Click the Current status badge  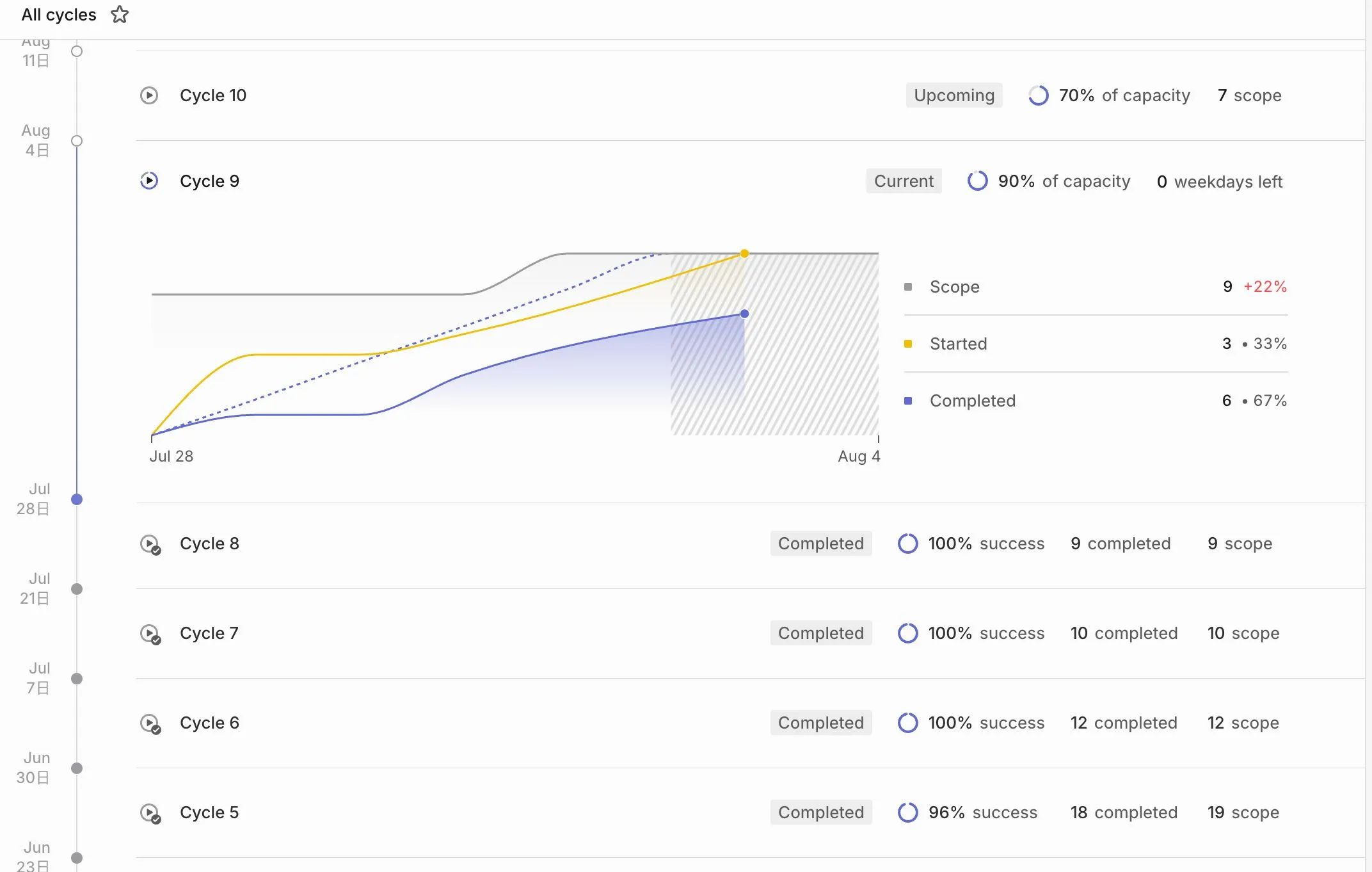coord(904,181)
